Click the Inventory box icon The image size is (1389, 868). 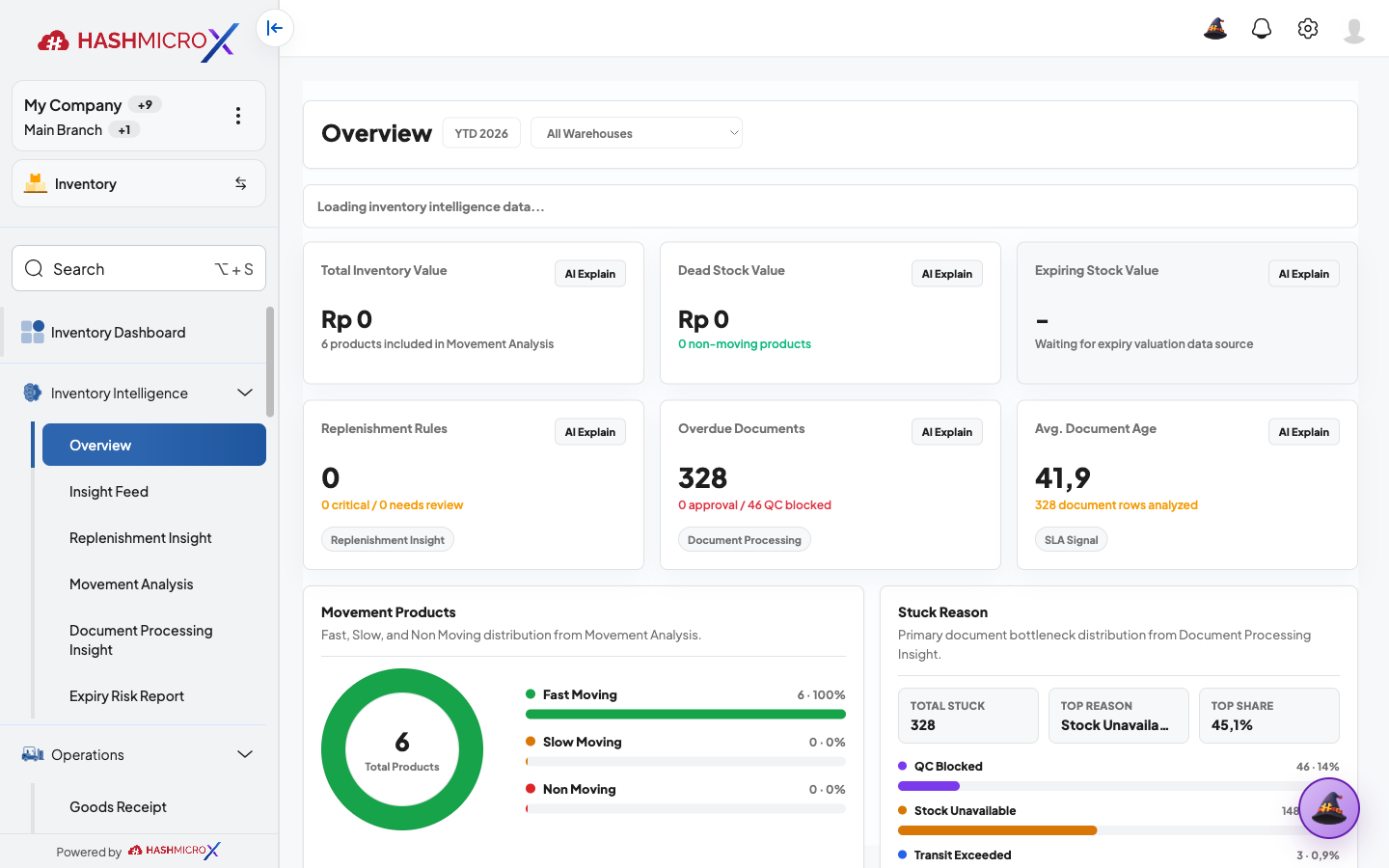[x=36, y=183]
